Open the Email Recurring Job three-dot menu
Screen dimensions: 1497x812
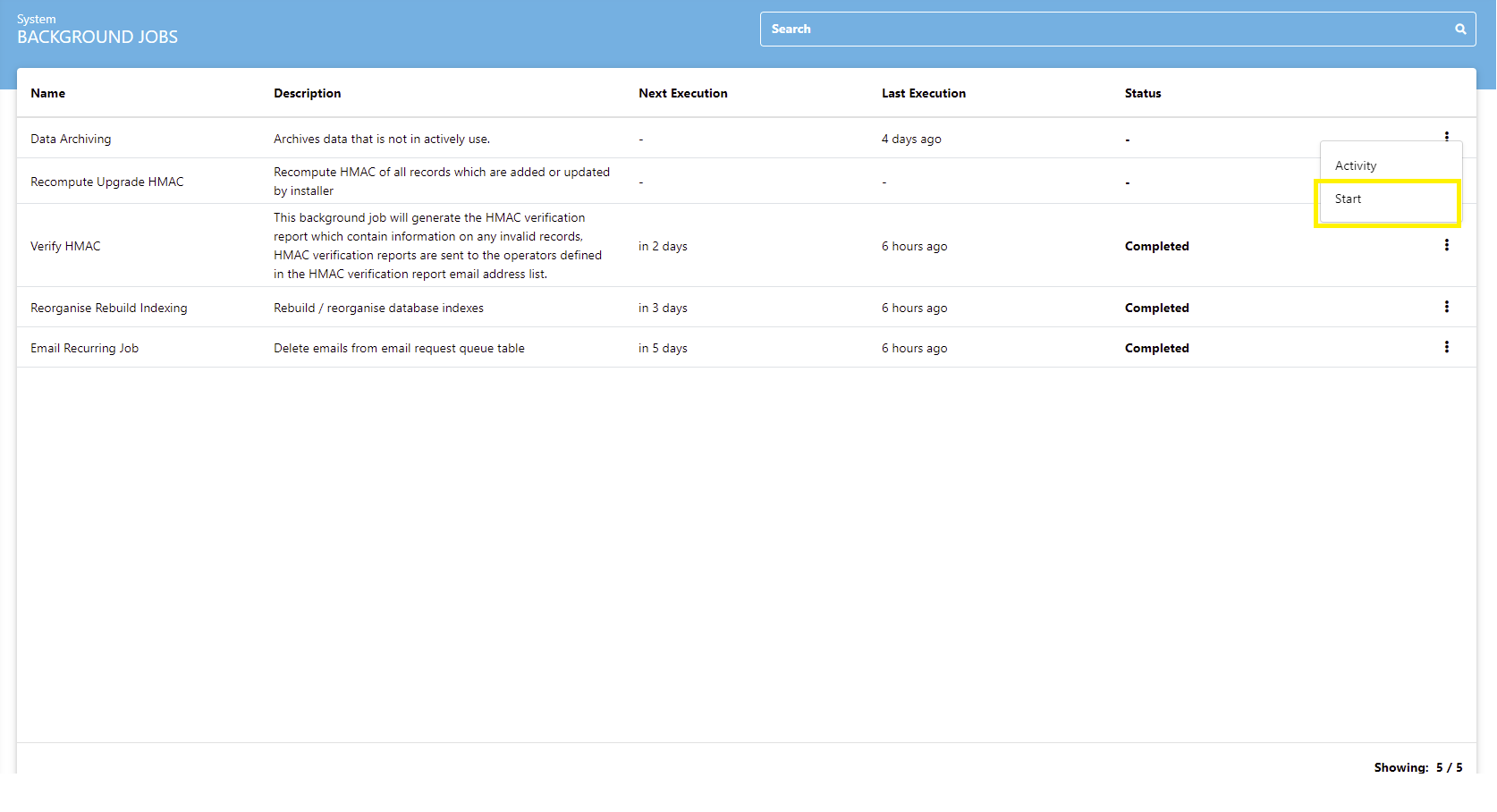point(1446,347)
